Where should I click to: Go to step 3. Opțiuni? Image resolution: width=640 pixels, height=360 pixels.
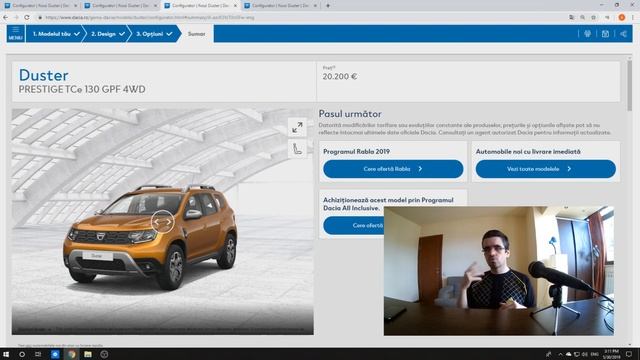click(x=154, y=34)
